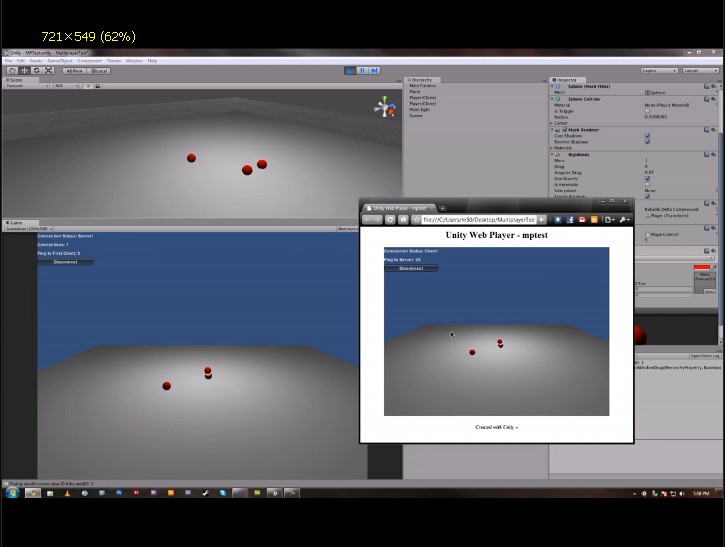Go to the browser home page
The image size is (725, 547).
pyautogui.click(x=403, y=220)
